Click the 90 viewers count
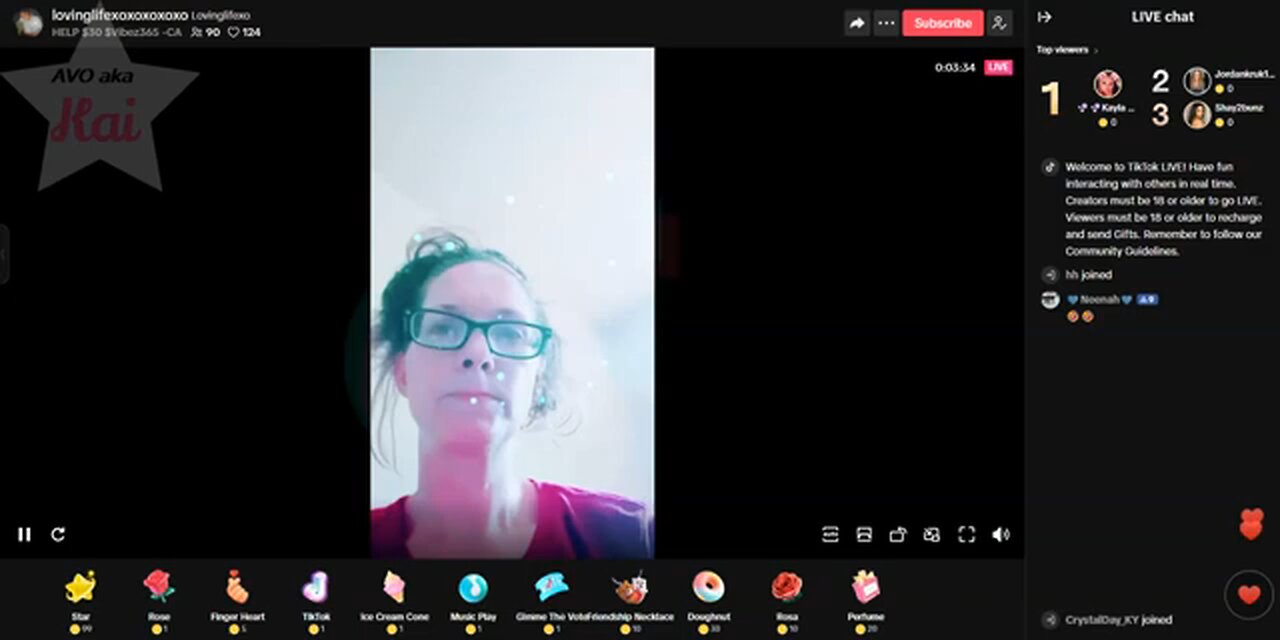The width and height of the screenshot is (1280, 640). coord(205,33)
